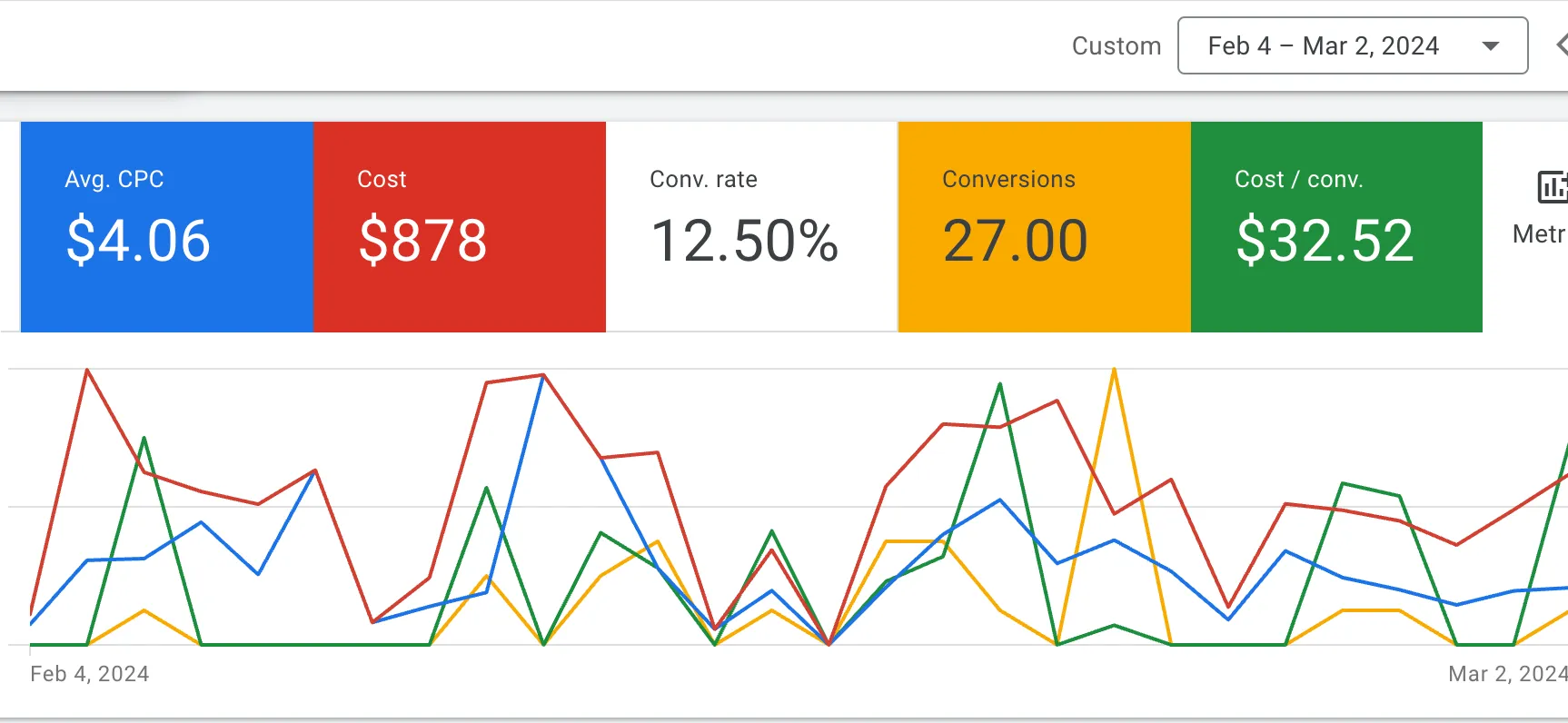Click the $4.06 Avg. CPC value
1568x723 pixels.
click(138, 241)
